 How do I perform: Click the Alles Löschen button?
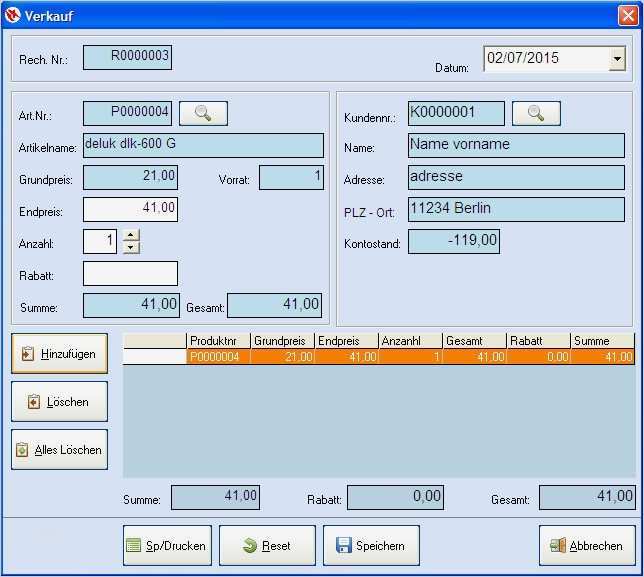click(60, 450)
